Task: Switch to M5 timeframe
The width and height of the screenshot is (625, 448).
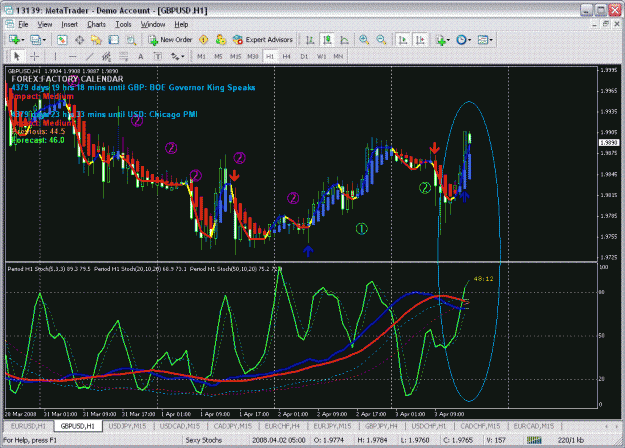Action: point(218,57)
